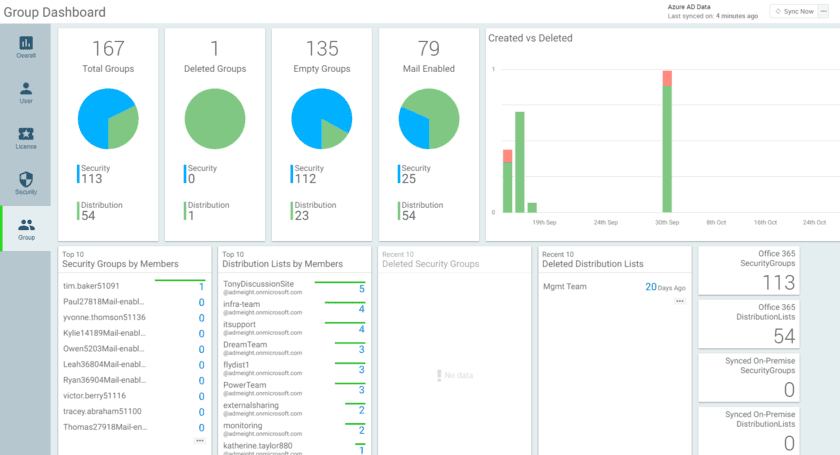Open the infra-team distribution list entry

point(243,304)
